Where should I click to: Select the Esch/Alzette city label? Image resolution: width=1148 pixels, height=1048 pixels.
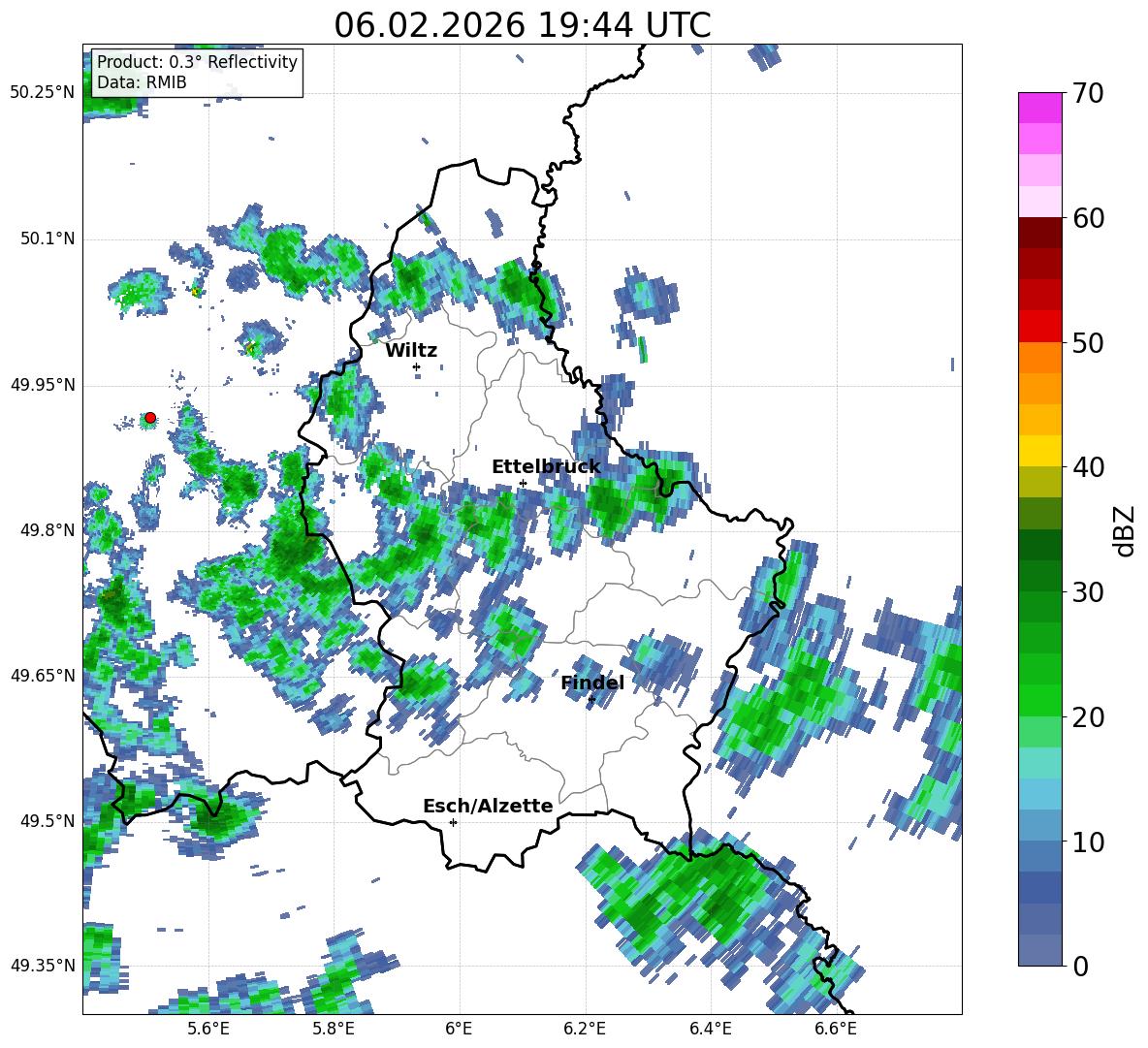pos(489,807)
